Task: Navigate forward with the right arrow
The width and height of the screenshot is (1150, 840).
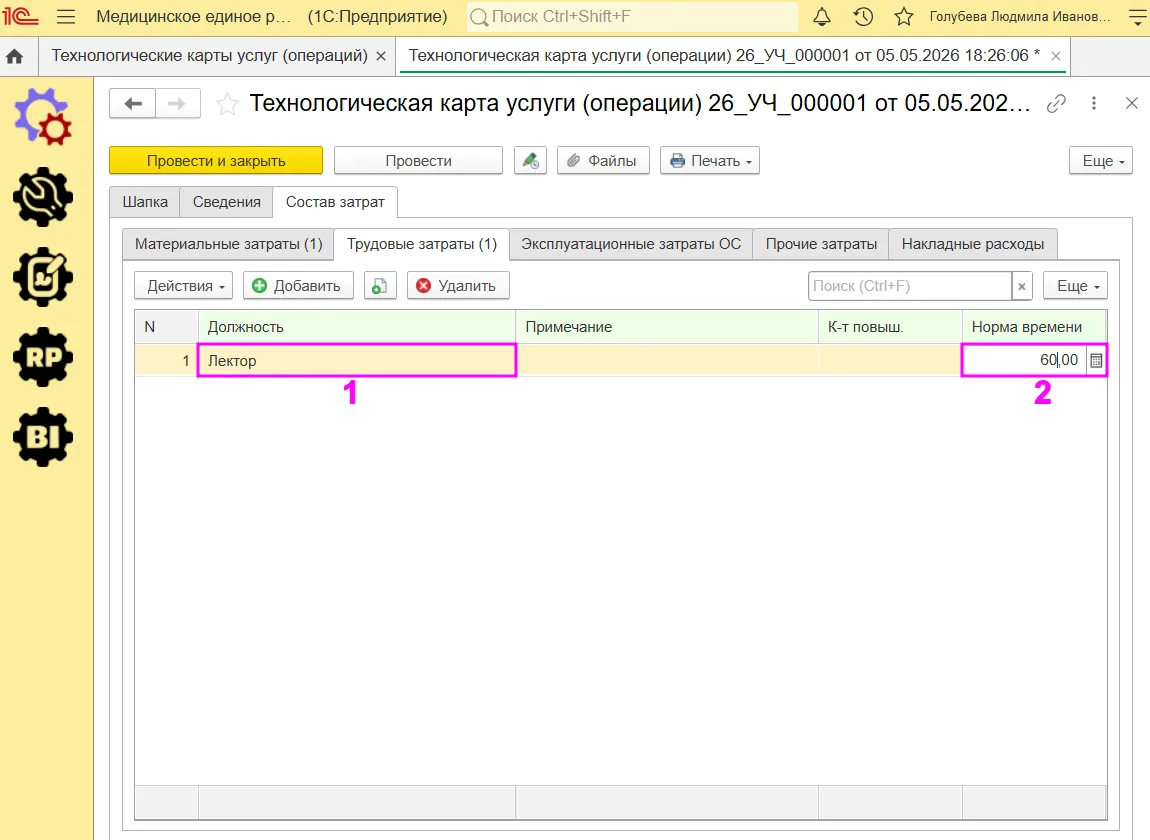Action: pos(177,103)
